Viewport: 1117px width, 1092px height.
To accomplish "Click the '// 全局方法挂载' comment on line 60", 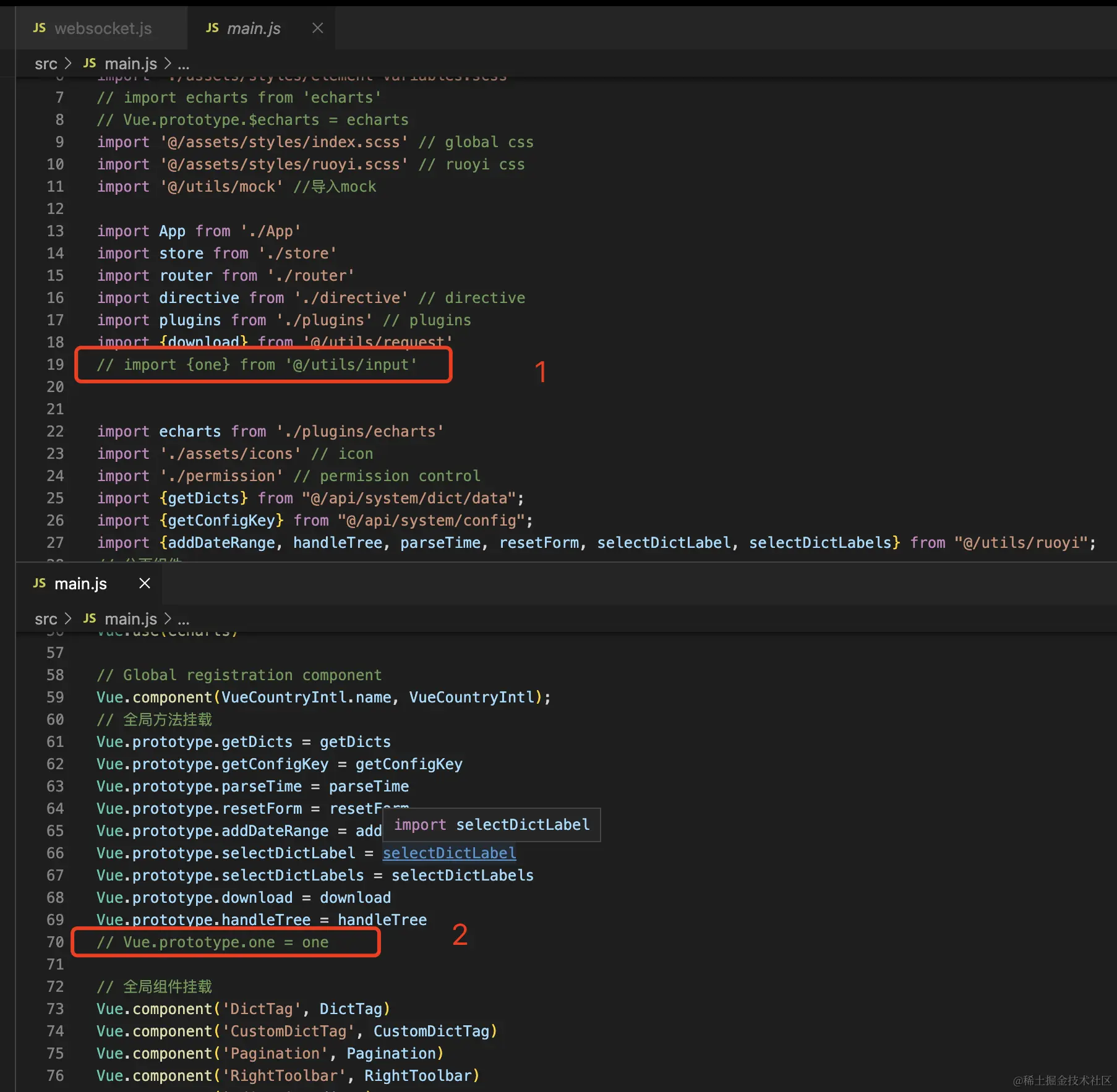I will (x=154, y=720).
